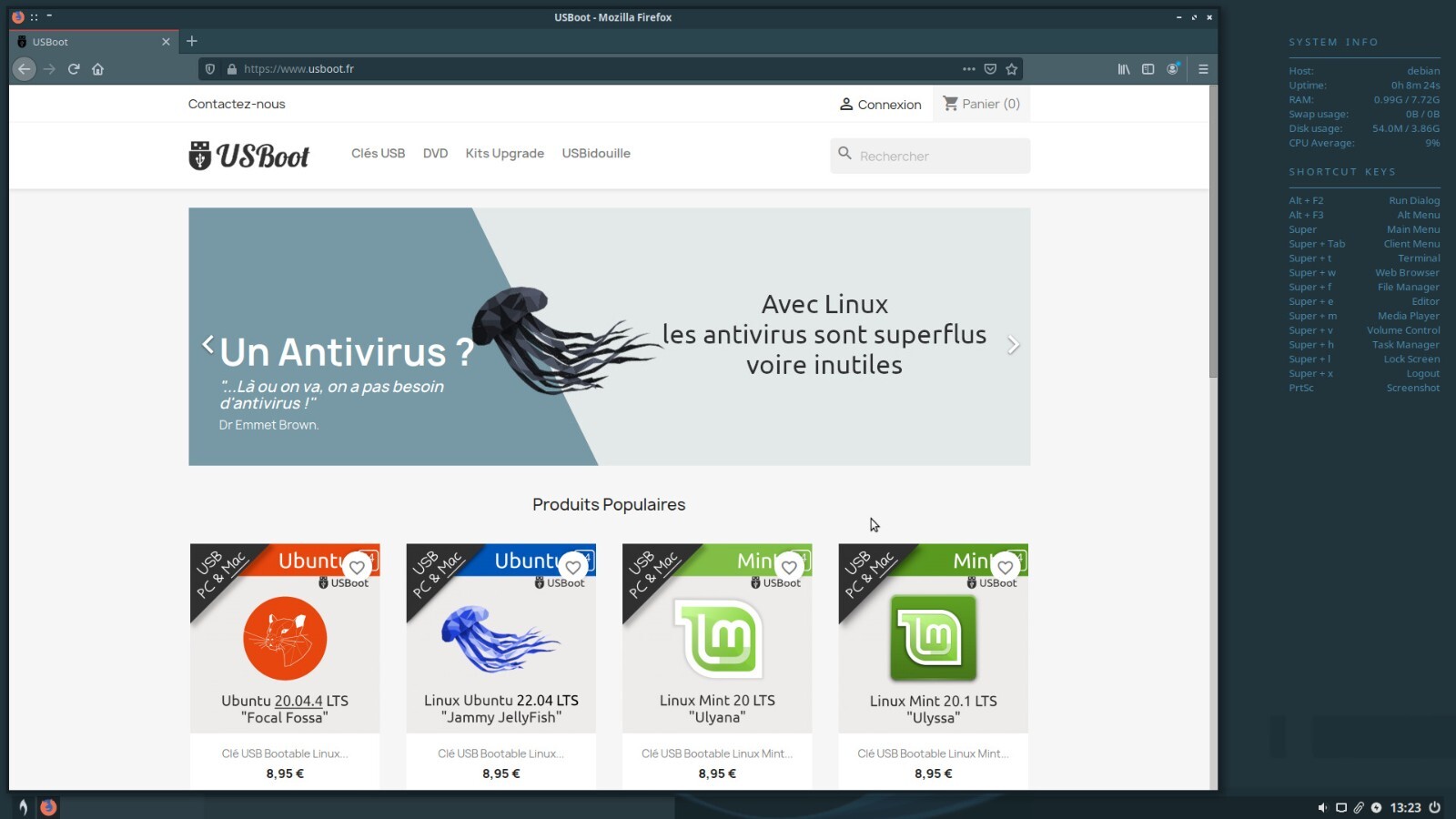
Task: Open the Contactez-nous link
Action: point(237,104)
